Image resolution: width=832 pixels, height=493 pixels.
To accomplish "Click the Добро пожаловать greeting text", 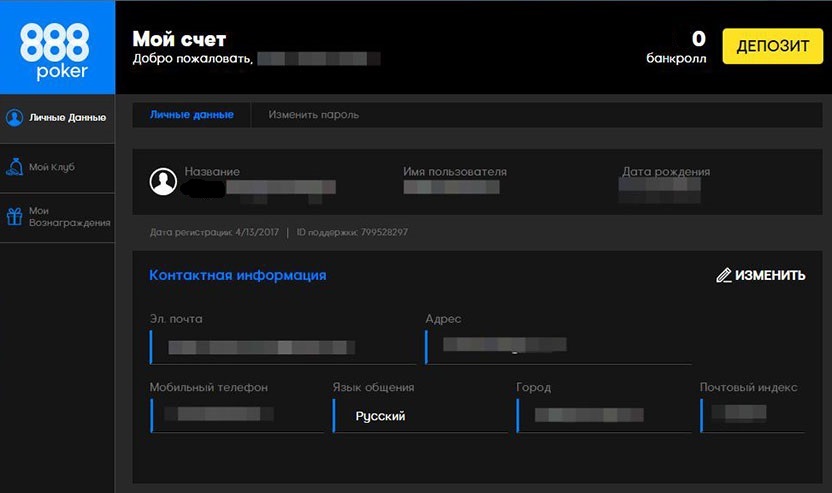I will point(193,58).
